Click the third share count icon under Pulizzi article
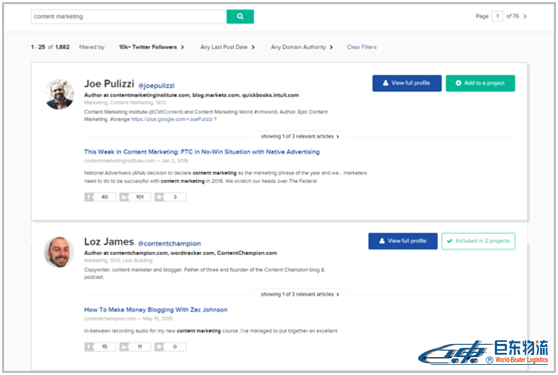Screen dimensions: 558x375 pos(159,197)
